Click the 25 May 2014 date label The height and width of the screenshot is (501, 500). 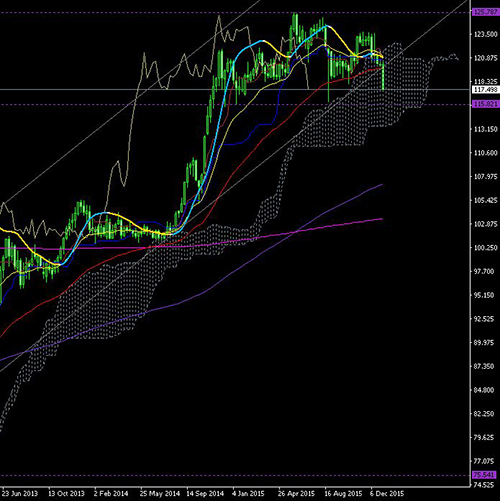point(159,493)
